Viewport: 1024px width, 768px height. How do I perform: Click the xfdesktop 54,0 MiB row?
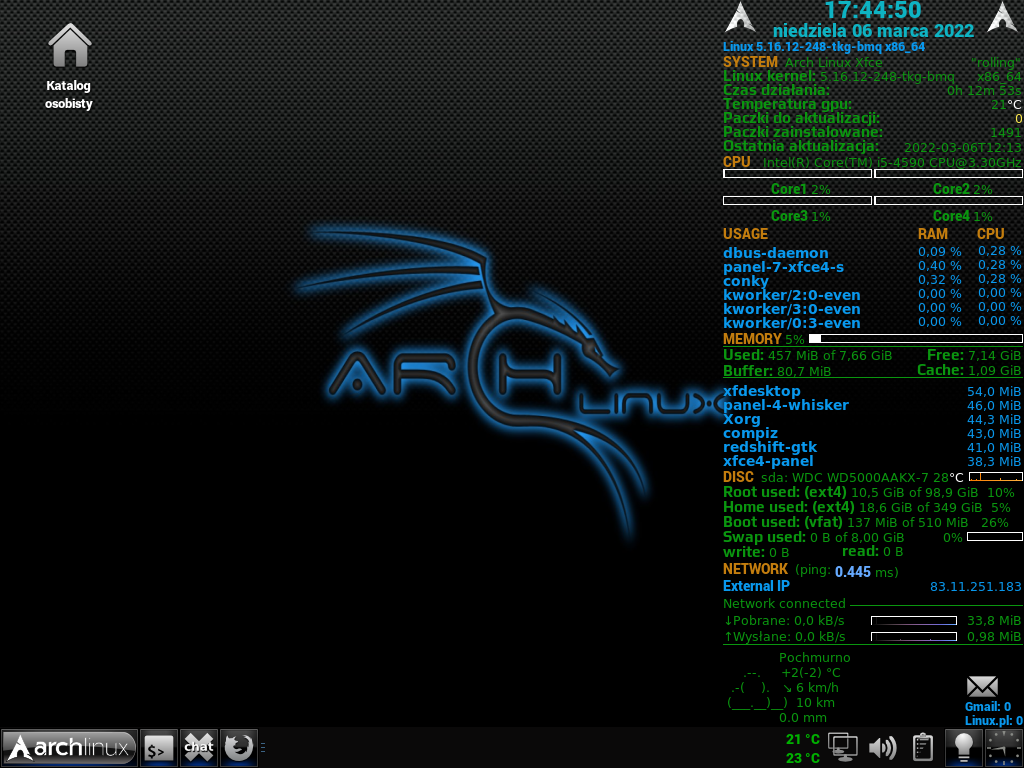coord(872,391)
